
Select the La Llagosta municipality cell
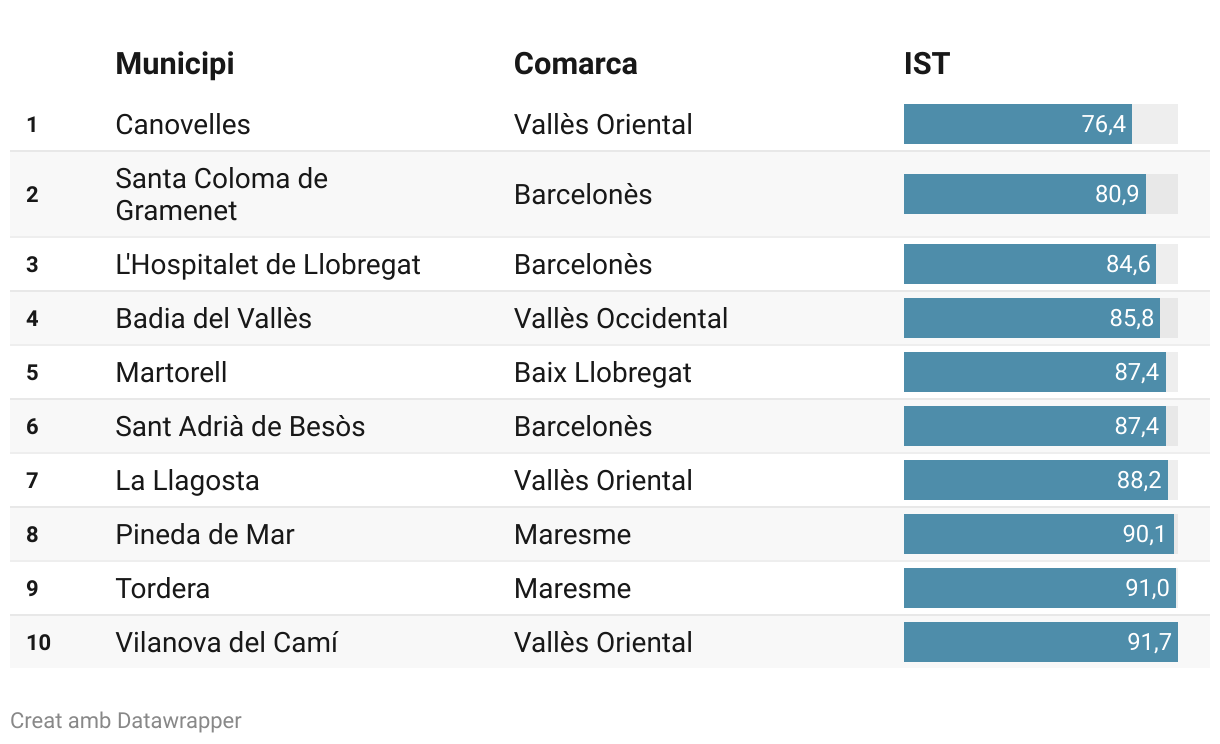188,481
